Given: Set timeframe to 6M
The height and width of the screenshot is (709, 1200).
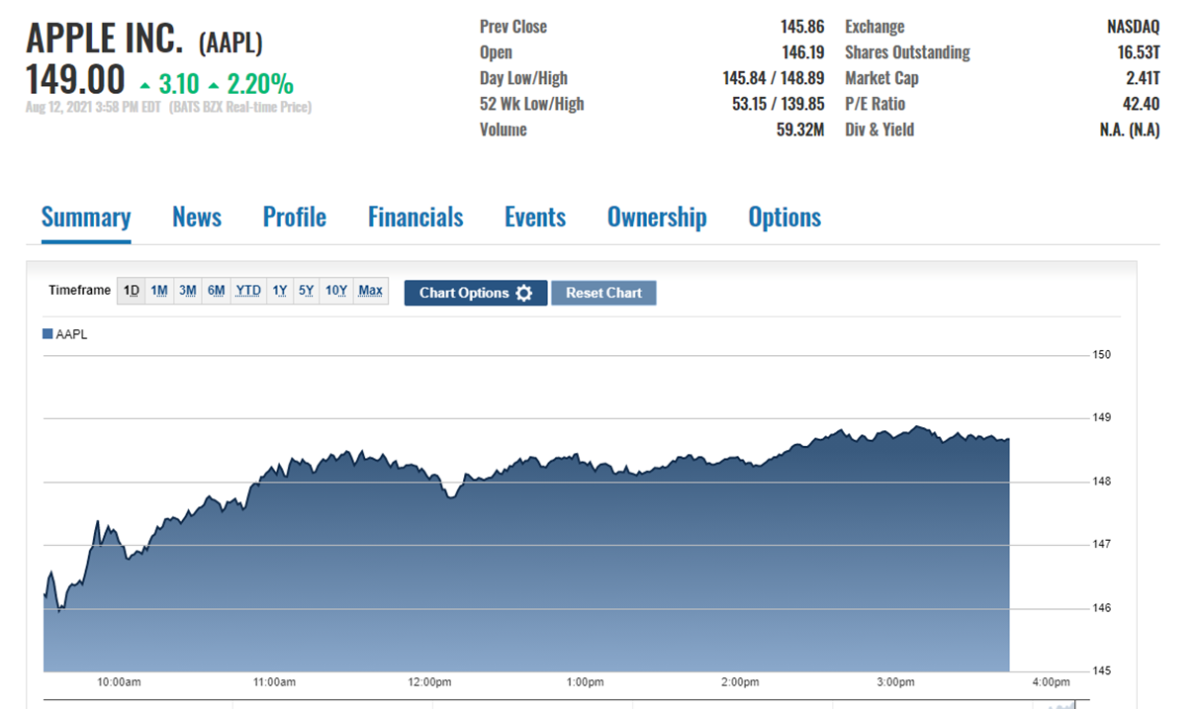Looking at the screenshot, I should coord(216,291).
